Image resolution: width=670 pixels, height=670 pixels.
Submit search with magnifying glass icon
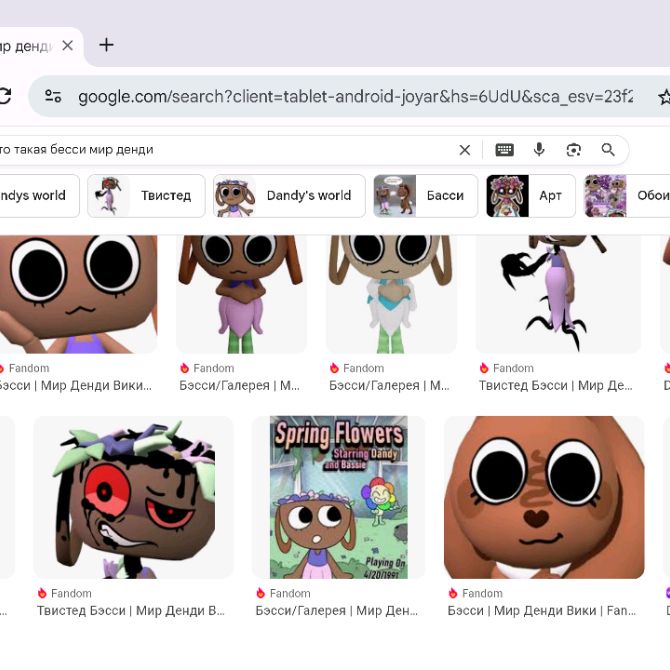[608, 150]
